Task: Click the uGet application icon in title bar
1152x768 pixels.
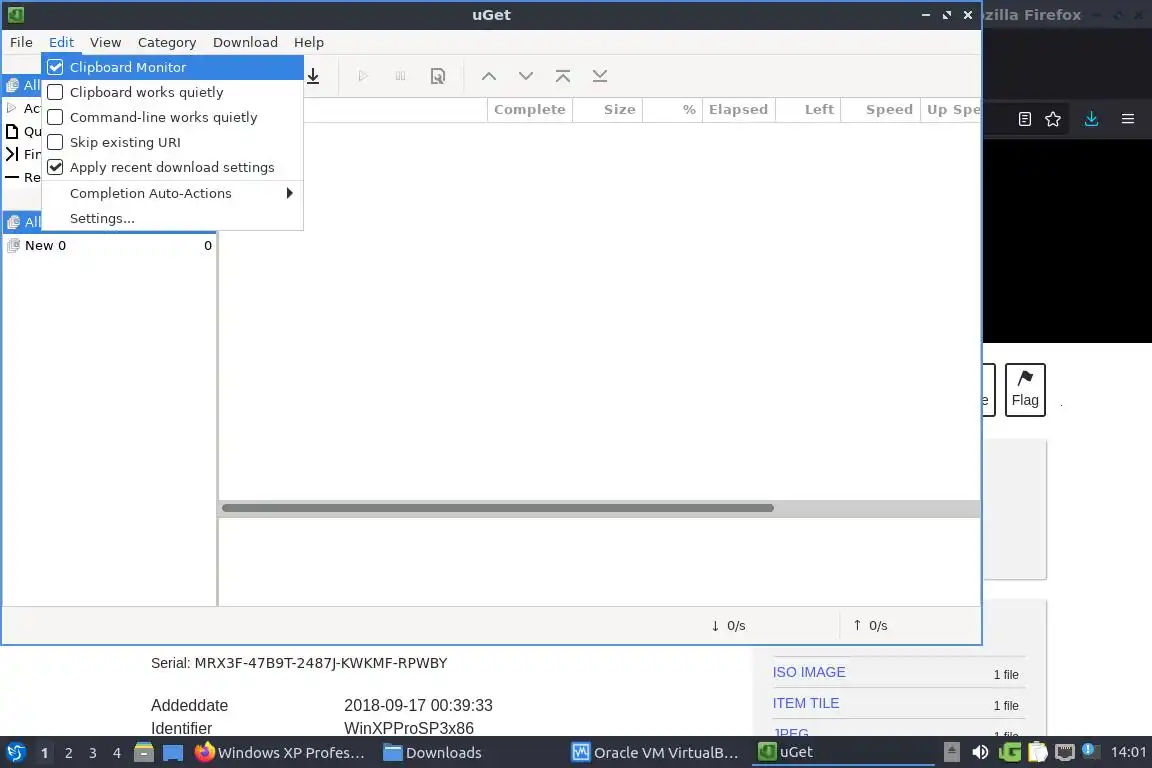Action: [15, 15]
